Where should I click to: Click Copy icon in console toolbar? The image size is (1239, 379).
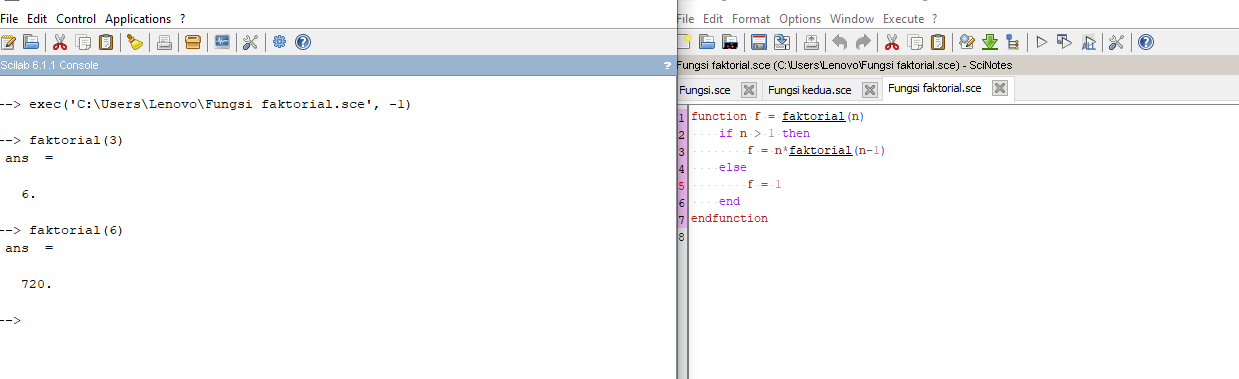point(83,42)
